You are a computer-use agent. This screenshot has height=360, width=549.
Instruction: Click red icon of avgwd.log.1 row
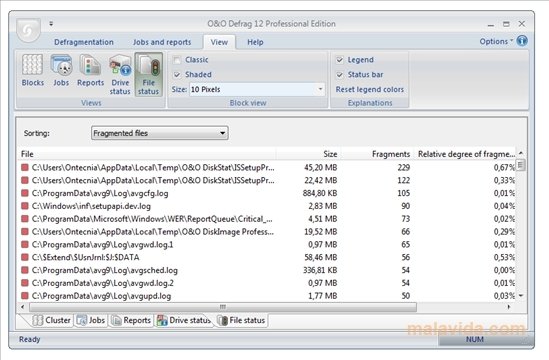tap(25, 244)
